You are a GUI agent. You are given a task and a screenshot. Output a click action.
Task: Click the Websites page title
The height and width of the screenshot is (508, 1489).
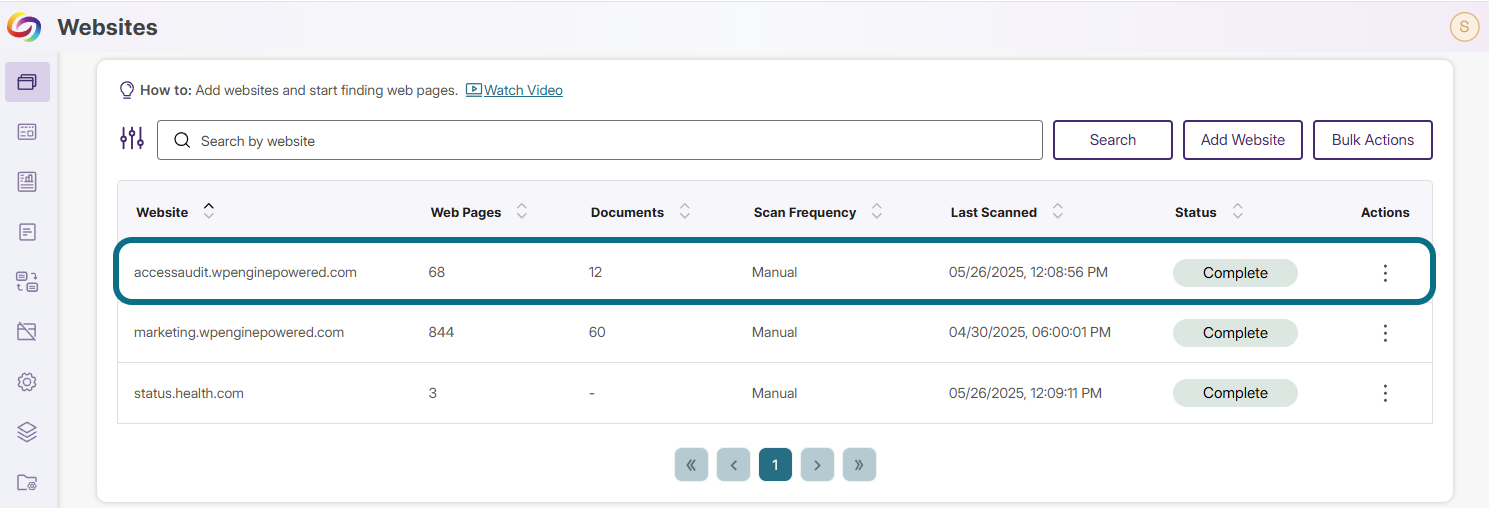pos(107,27)
